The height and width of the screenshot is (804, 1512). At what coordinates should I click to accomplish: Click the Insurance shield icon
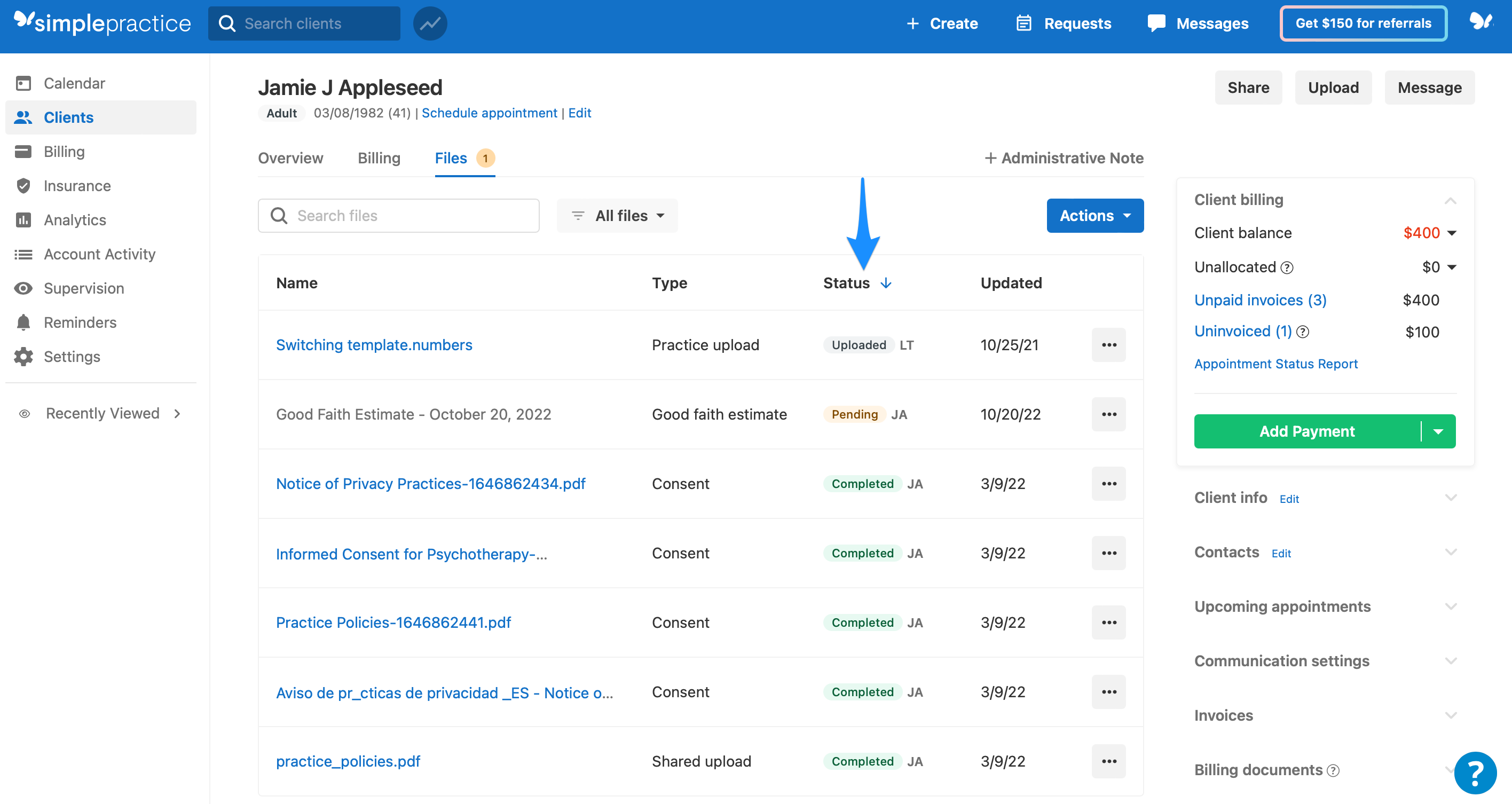[x=23, y=185]
